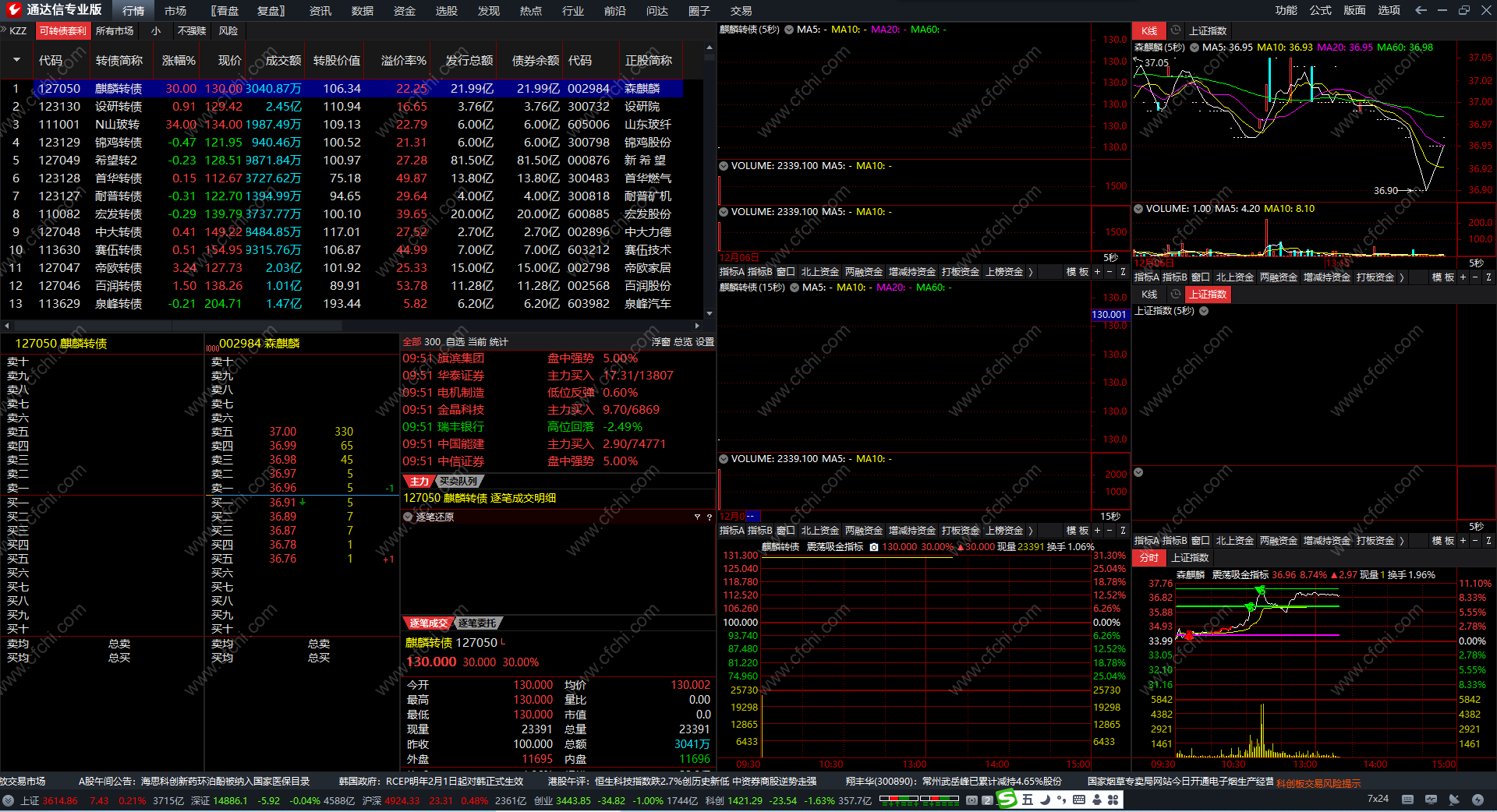Viewport: 1497px width, 812px height.
Task: Expand the 逐笔还原 dropdown
Action: [x=409, y=517]
